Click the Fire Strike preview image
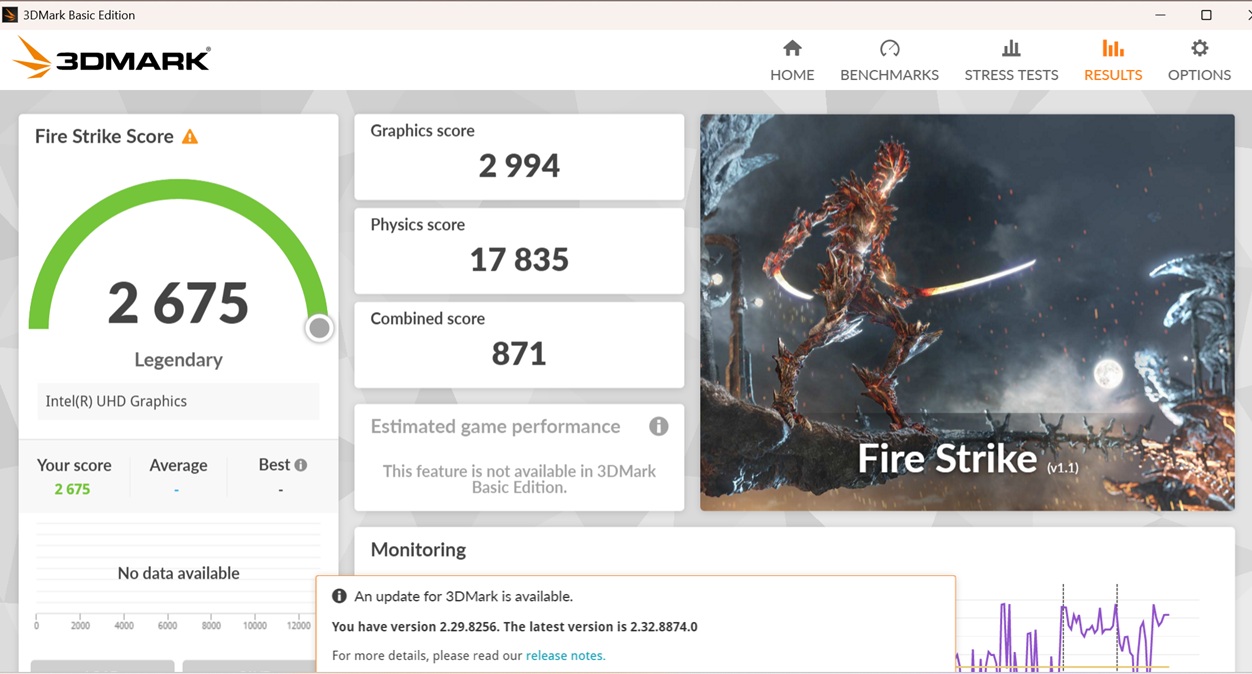Image resolution: width=1252 pixels, height=674 pixels. pyautogui.click(x=967, y=312)
